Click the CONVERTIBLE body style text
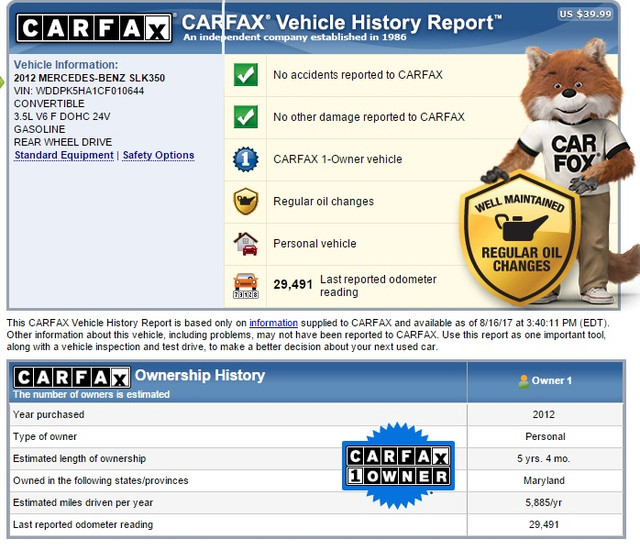Screen dimensions: 640x549 pyautogui.click(x=49, y=104)
